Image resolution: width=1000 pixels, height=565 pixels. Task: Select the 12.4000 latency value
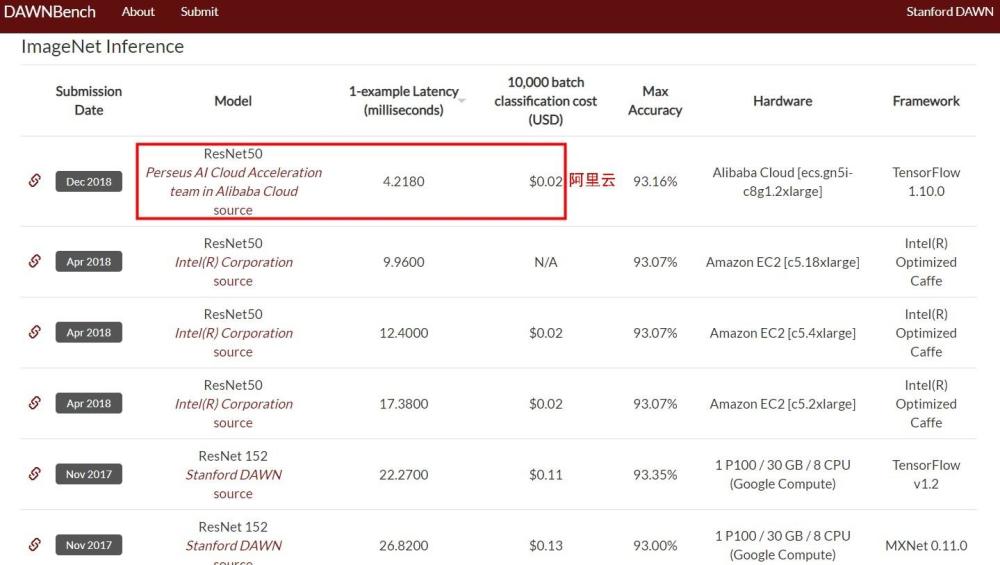403,333
